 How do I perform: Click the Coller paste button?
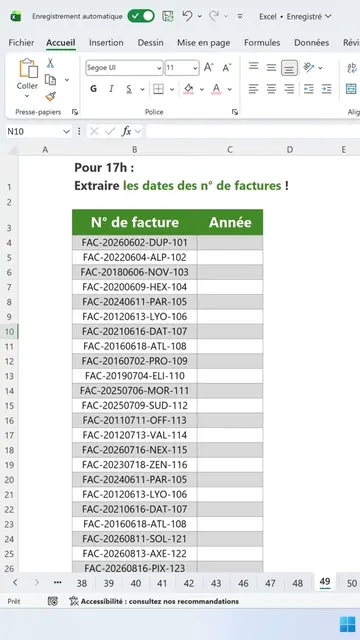tap(27, 78)
